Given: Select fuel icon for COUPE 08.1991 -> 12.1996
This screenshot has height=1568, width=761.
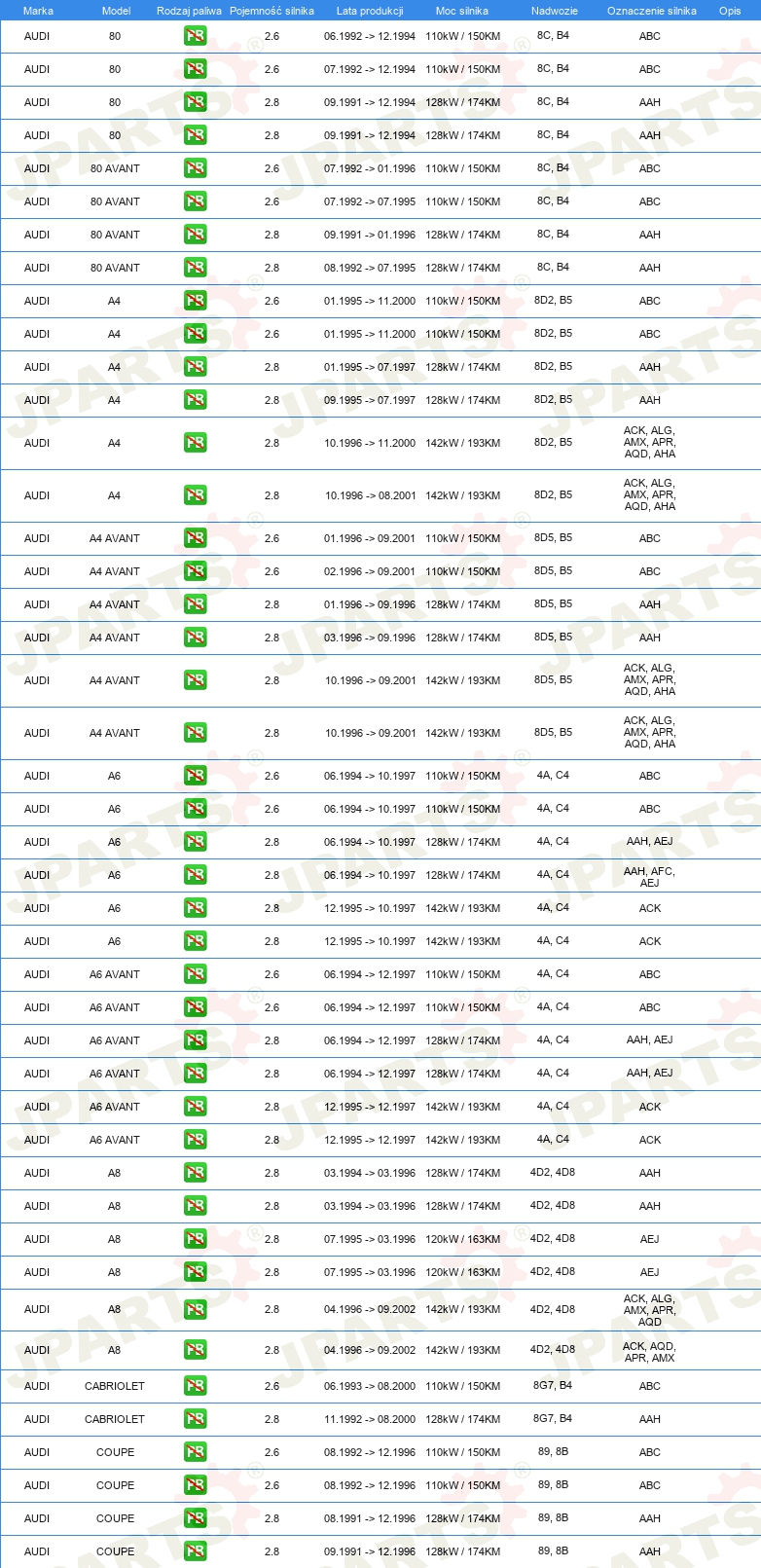Looking at the screenshot, I should click(196, 1518).
